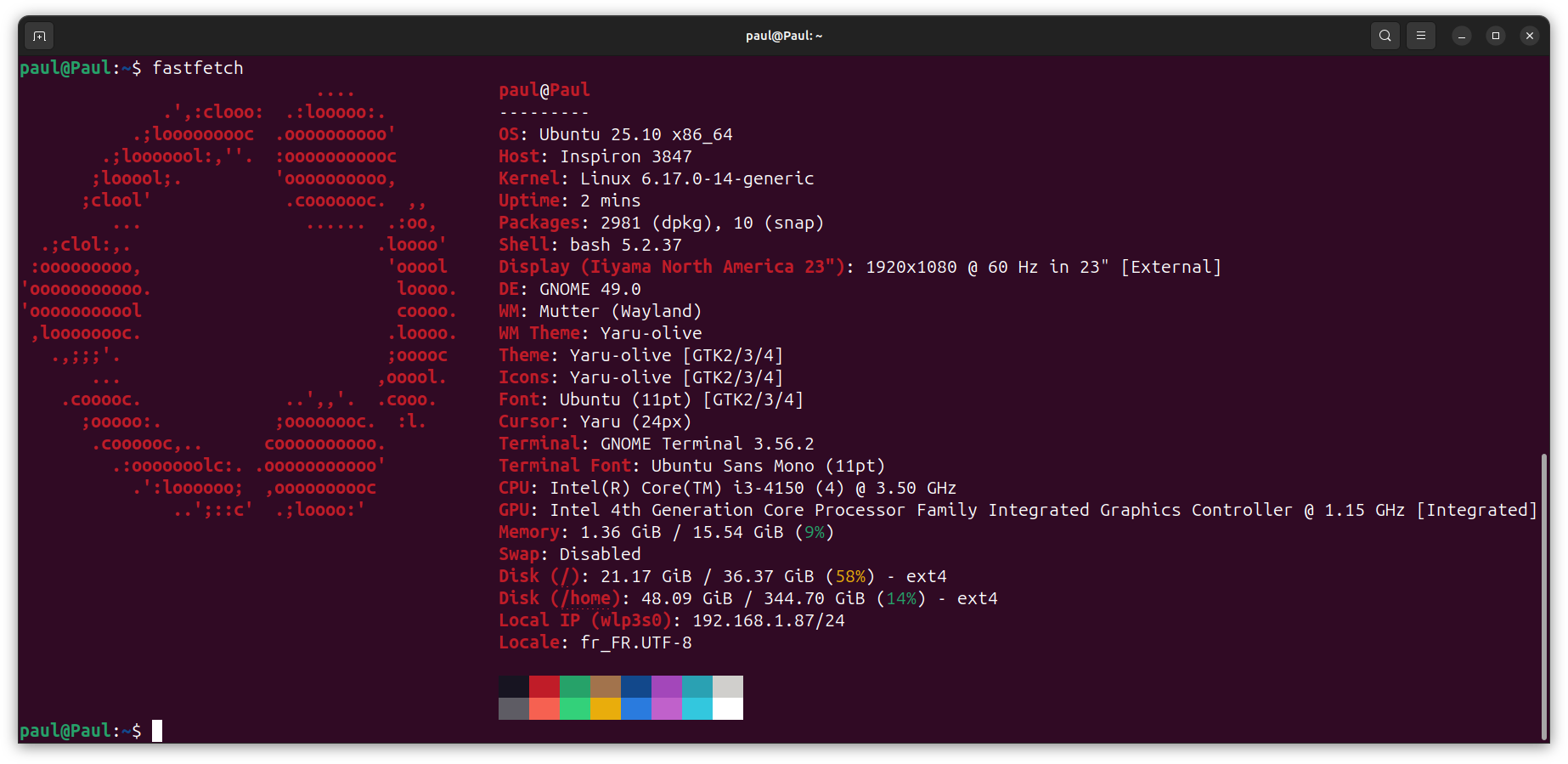Click the orange 58% disk usage value
This screenshot has width=1568, height=764.
(x=850, y=576)
